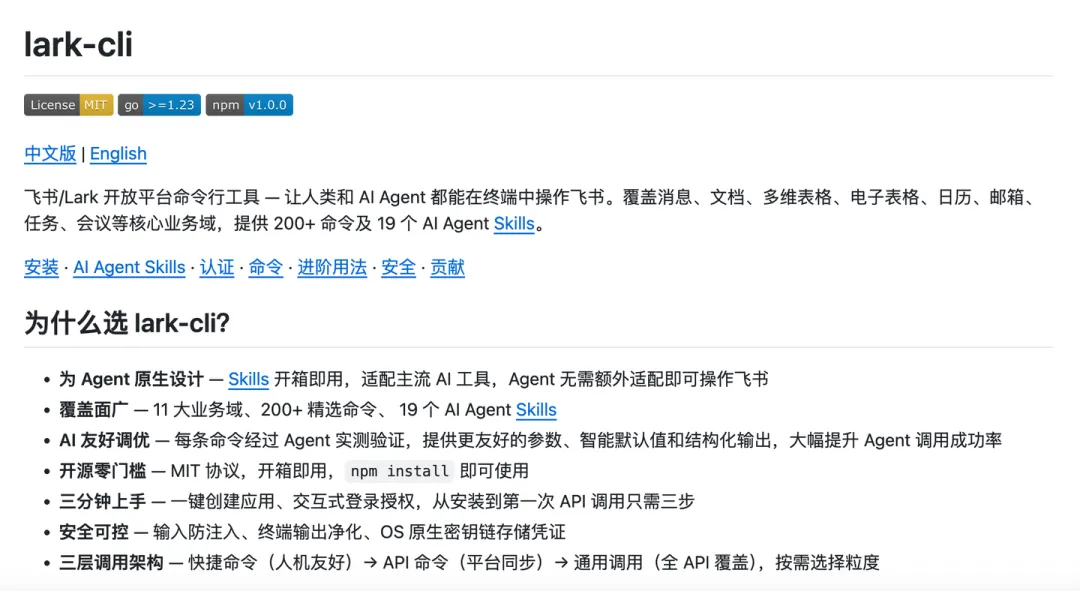Click the lark-cli page title
Viewport: 1080px width, 591px height.
pyautogui.click(x=78, y=44)
